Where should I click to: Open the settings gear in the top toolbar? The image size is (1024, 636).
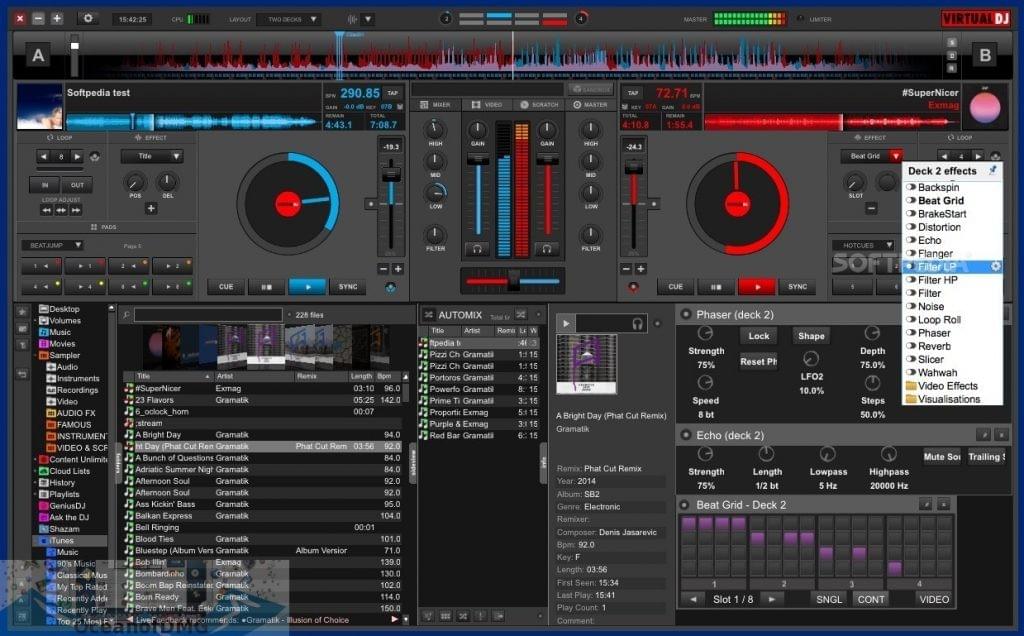tap(88, 17)
